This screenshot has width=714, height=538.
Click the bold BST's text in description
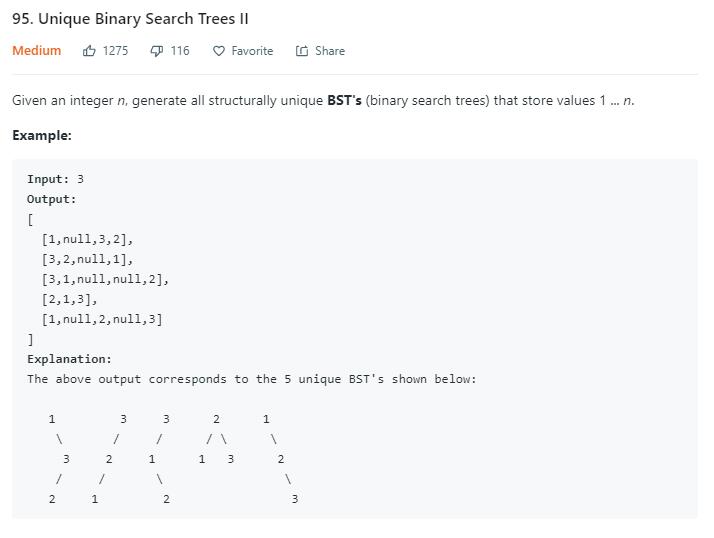point(344,101)
